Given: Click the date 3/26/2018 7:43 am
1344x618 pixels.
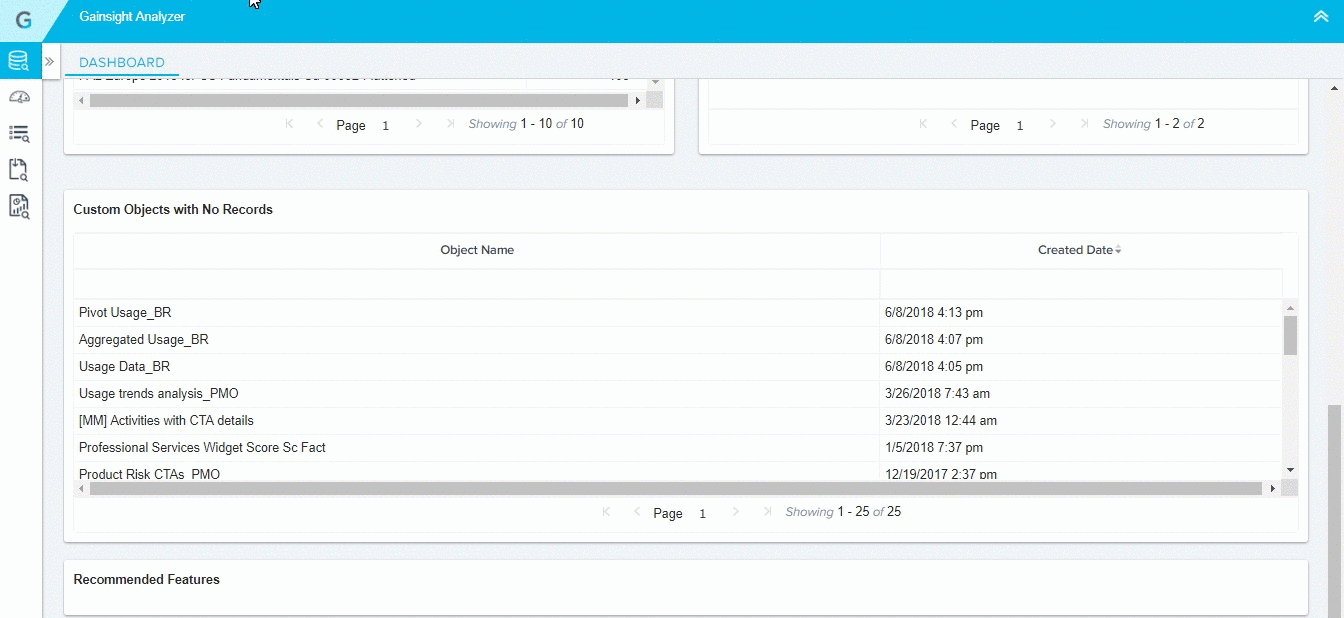Looking at the screenshot, I should [x=937, y=394].
